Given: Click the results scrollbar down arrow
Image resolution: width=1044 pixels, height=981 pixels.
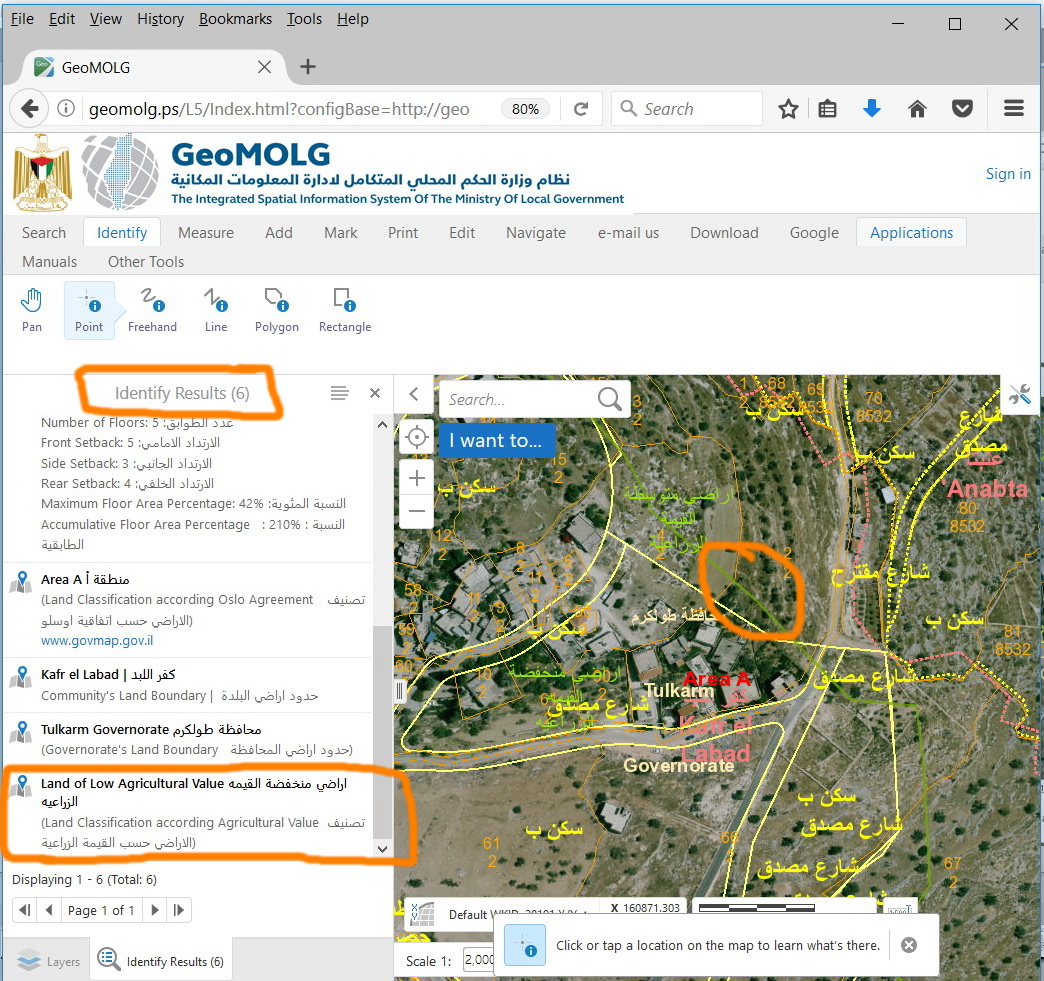Looking at the screenshot, I should pyautogui.click(x=382, y=849).
